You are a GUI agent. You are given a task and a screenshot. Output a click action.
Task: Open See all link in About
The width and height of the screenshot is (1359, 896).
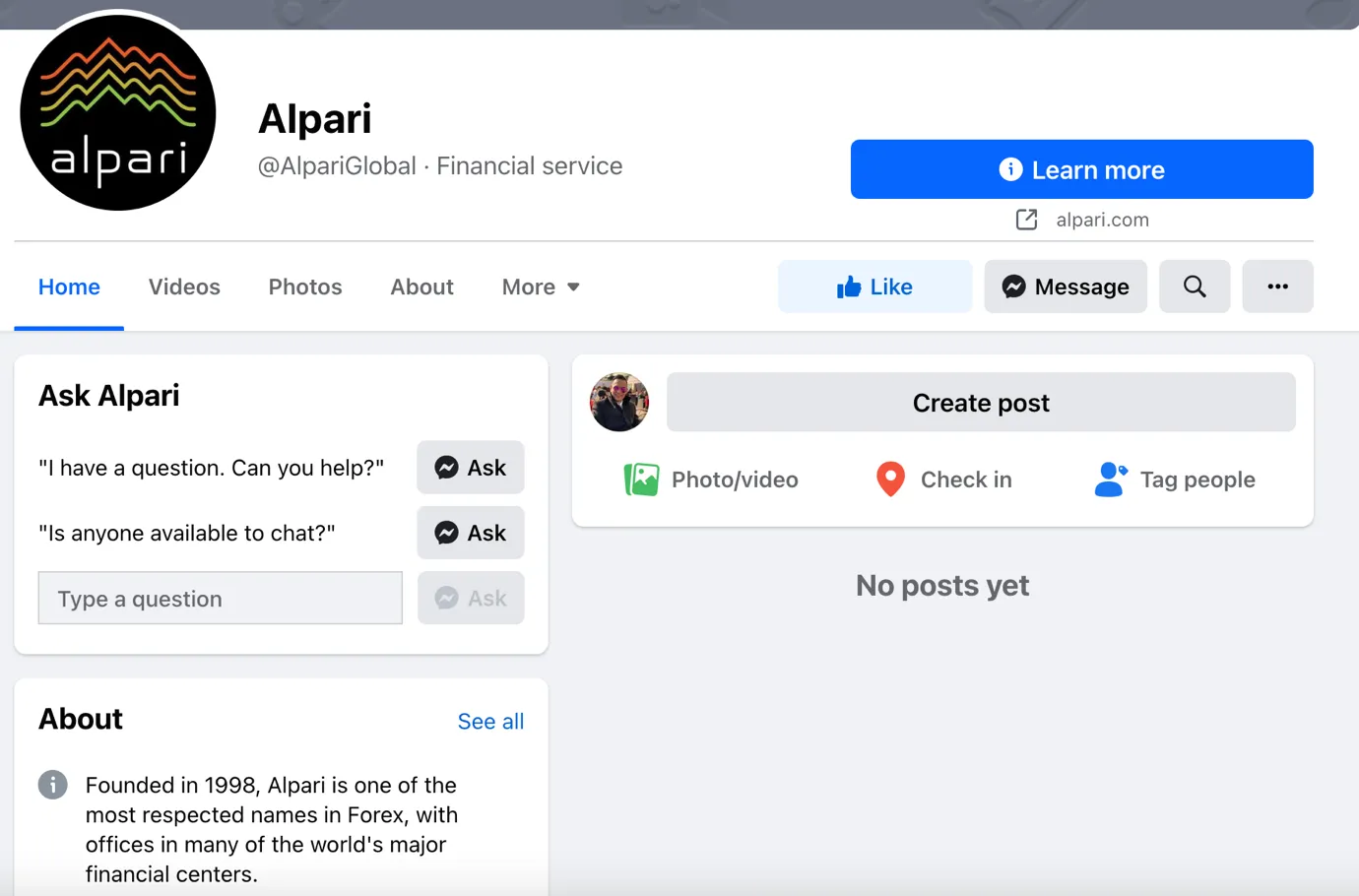[490, 721]
